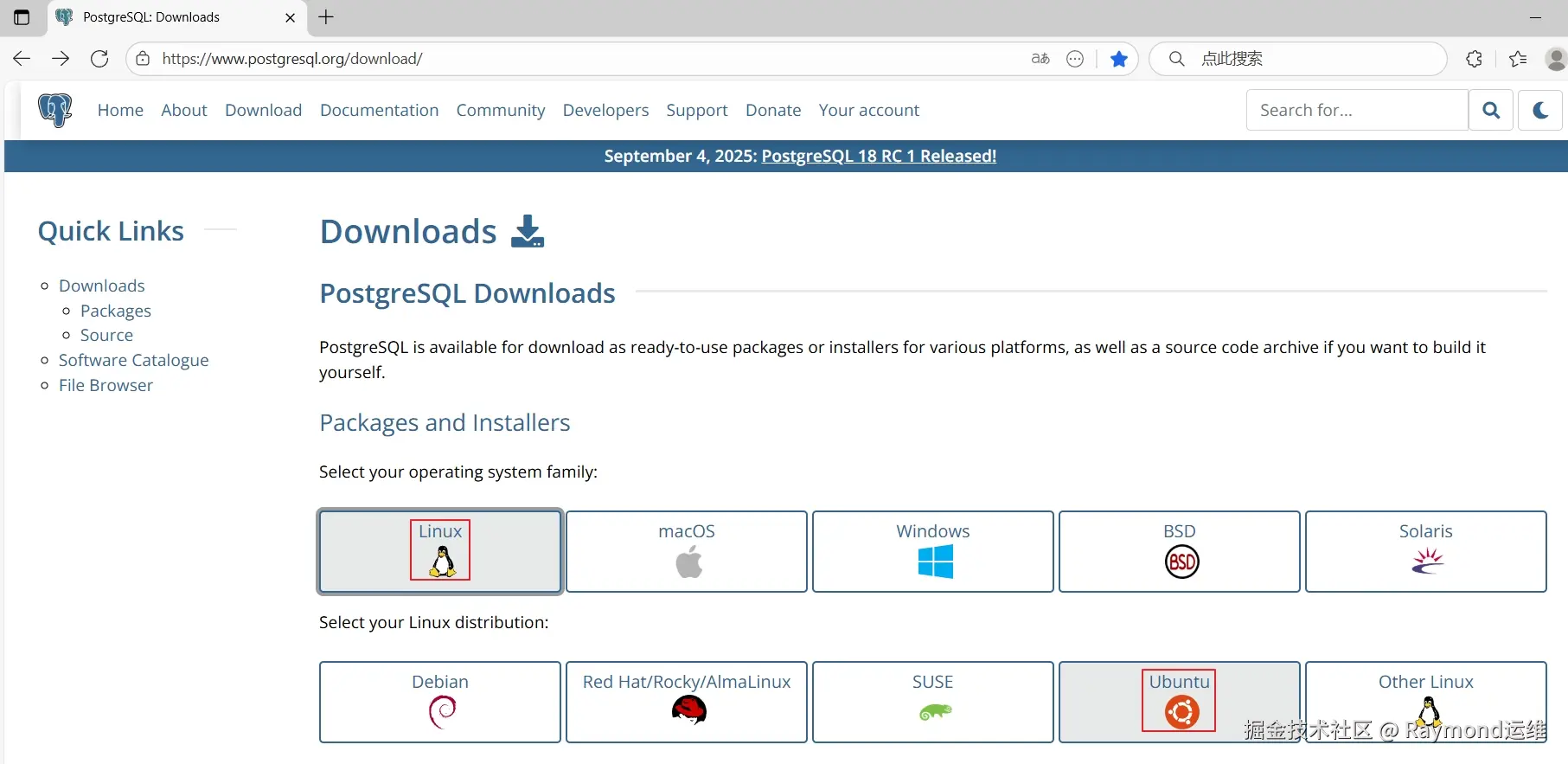Choose the Other Linux distribution

pyautogui.click(x=1426, y=702)
